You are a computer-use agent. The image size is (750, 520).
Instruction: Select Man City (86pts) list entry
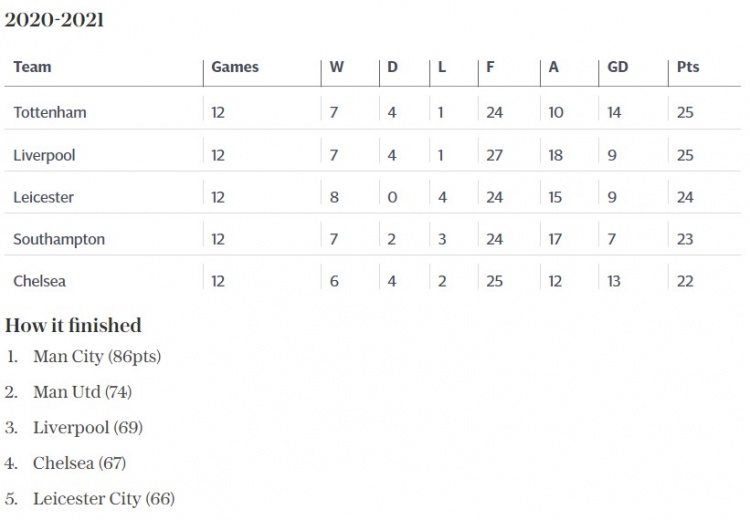pos(97,356)
